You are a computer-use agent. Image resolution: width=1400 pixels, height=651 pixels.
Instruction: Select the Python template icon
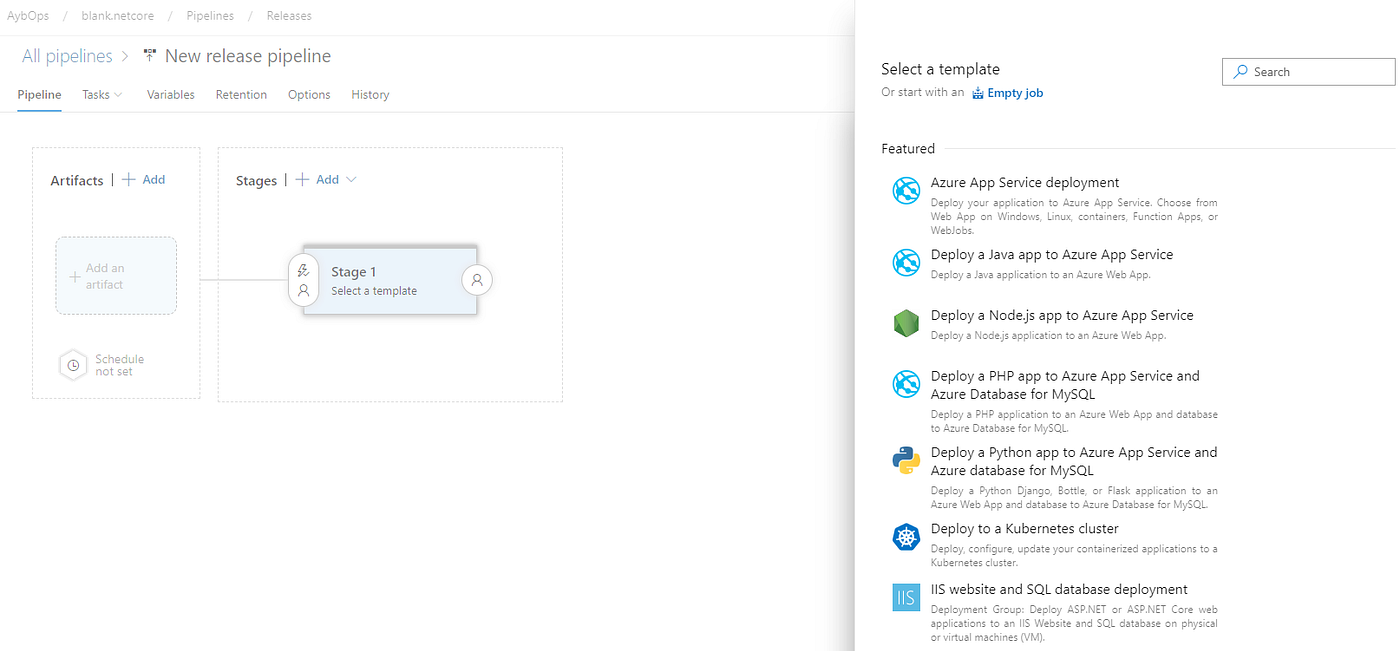click(x=905, y=460)
